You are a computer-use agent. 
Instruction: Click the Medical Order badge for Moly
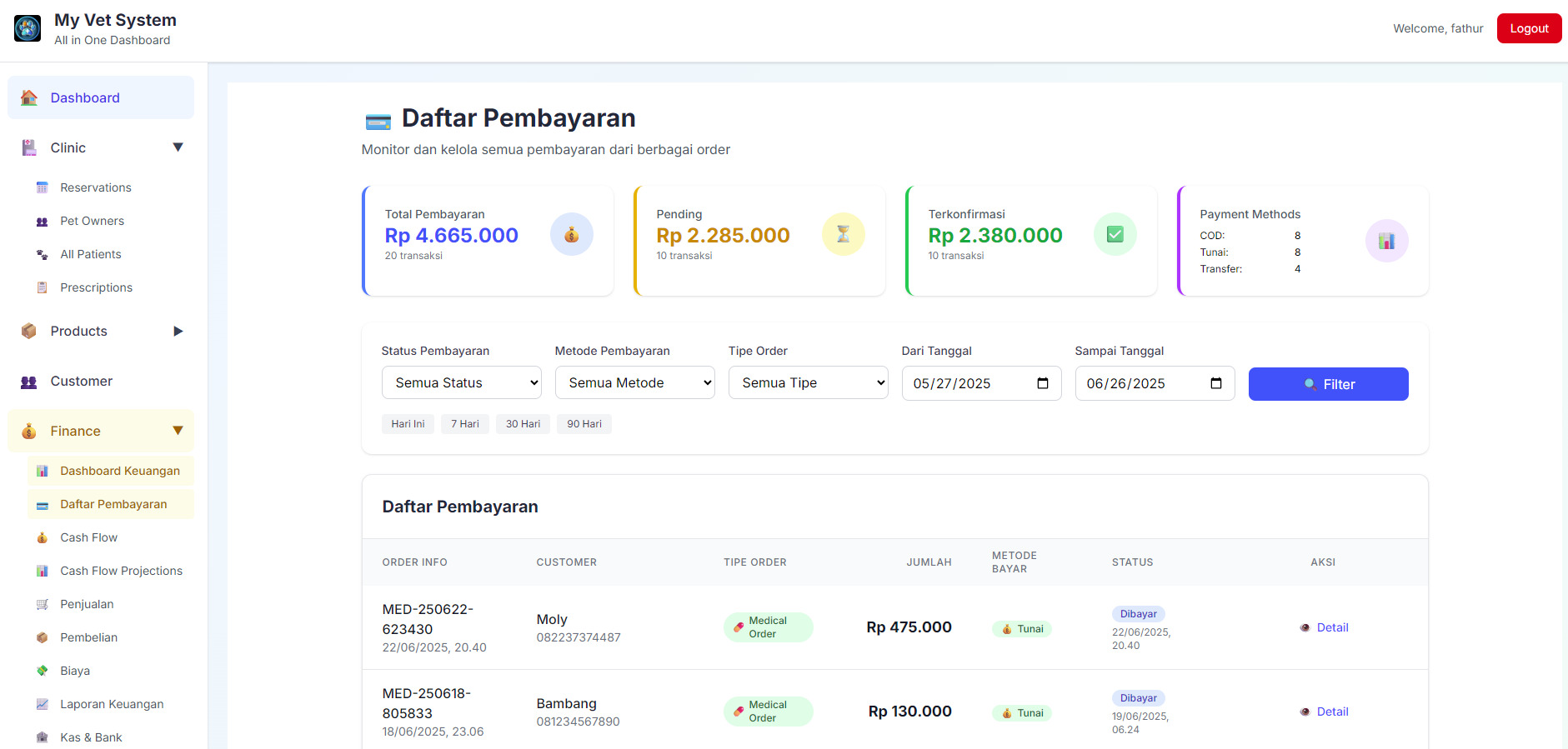pos(768,627)
